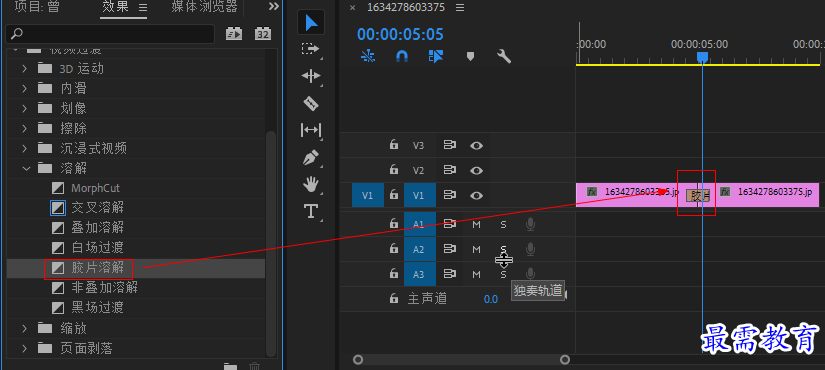Toggle track output eye for V2

tap(476, 170)
